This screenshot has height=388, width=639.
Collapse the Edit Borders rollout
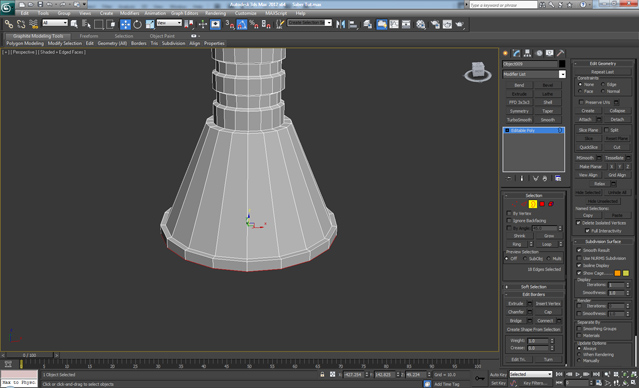[533, 295]
